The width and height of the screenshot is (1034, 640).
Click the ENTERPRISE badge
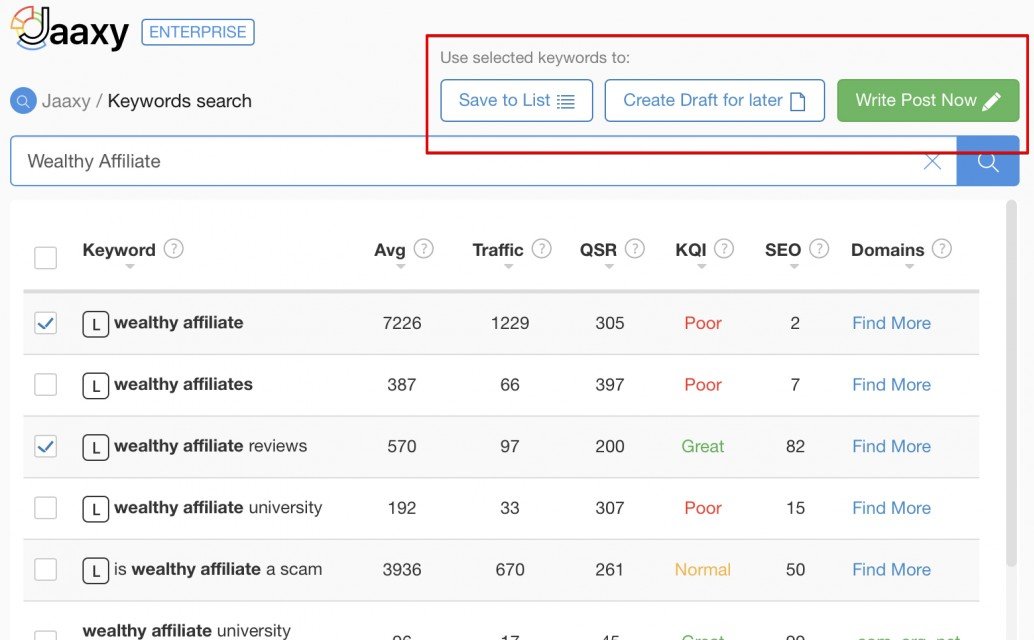[x=198, y=32]
